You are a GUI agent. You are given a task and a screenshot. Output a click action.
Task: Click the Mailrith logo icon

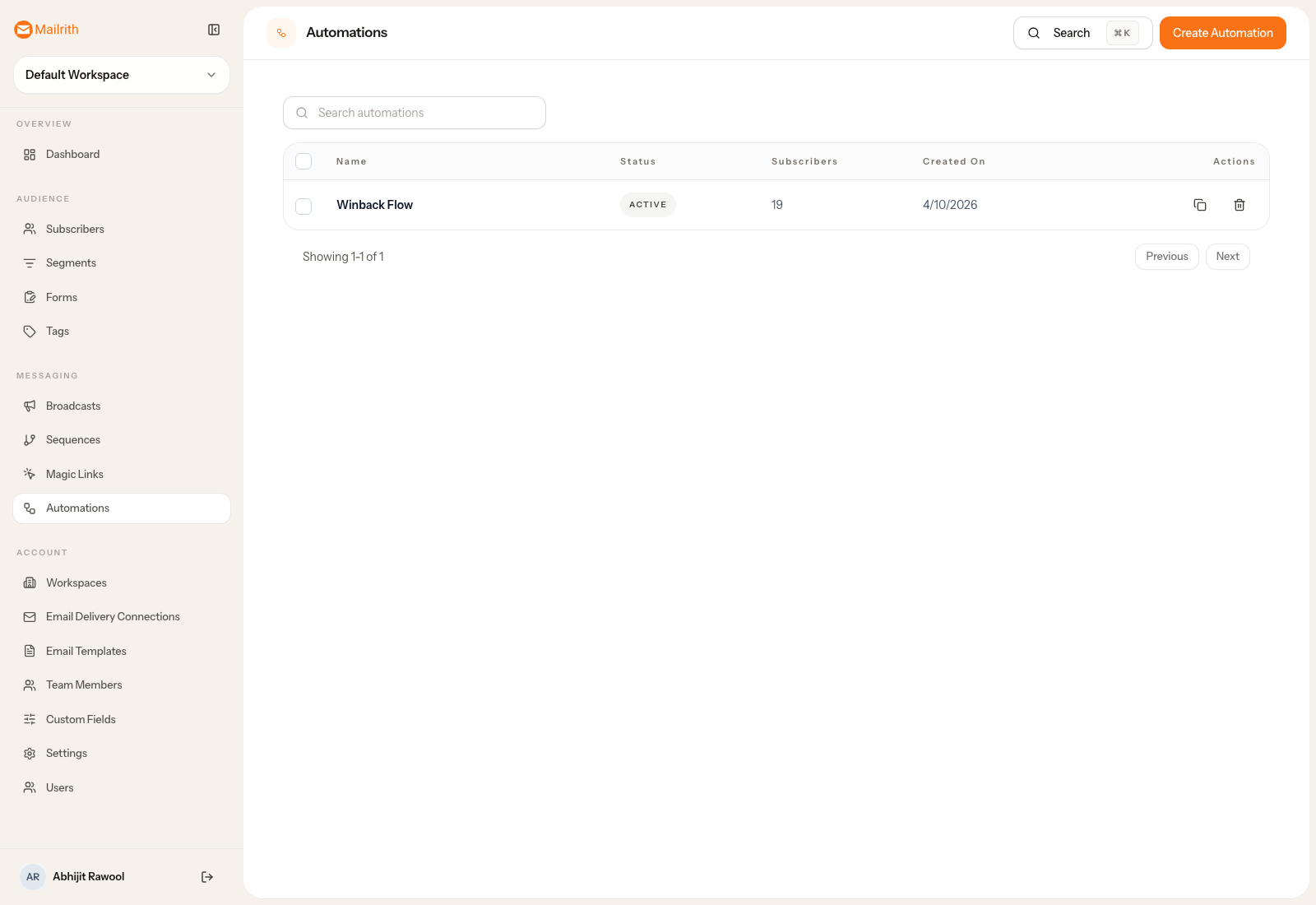[23, 30]
